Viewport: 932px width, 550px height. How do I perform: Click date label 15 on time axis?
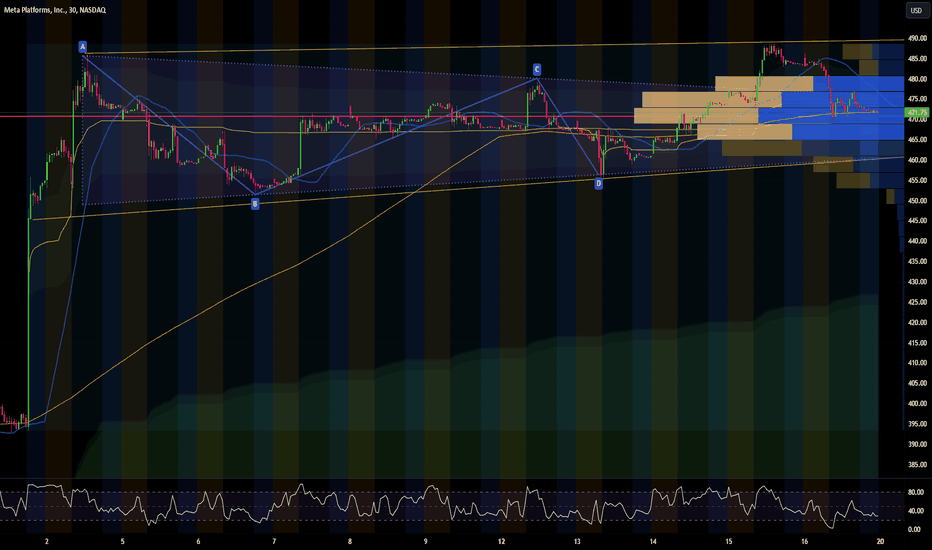click(729, 542)
